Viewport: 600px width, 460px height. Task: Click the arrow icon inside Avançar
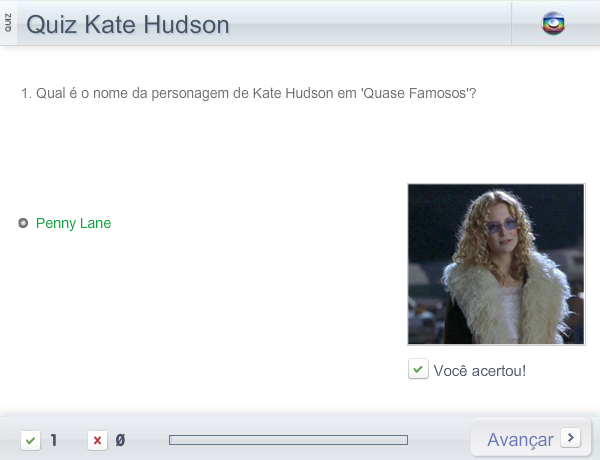click(571, 437)
